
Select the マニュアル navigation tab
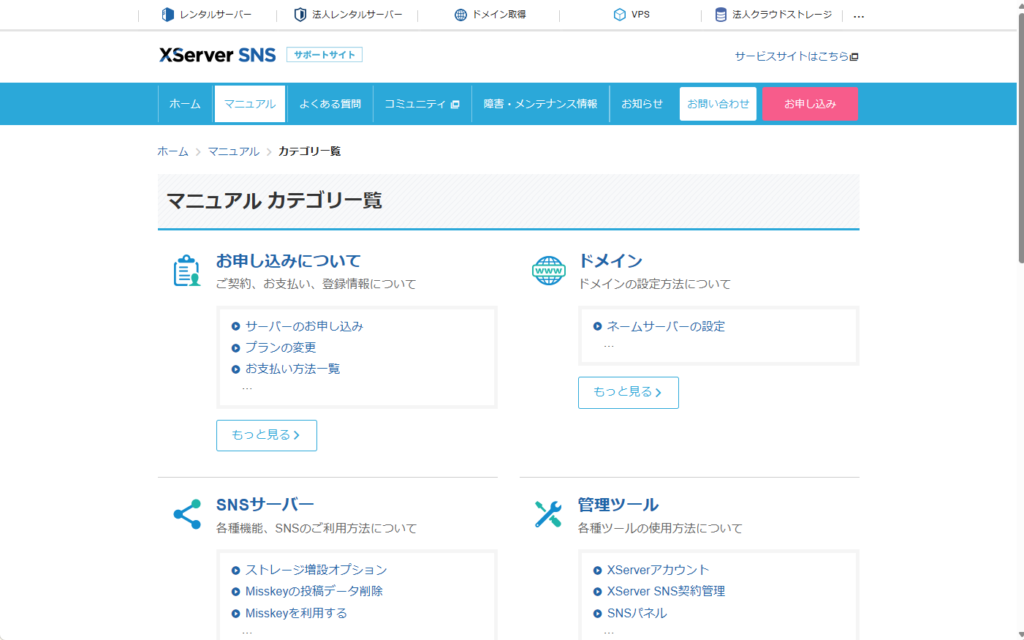point(250,104)
